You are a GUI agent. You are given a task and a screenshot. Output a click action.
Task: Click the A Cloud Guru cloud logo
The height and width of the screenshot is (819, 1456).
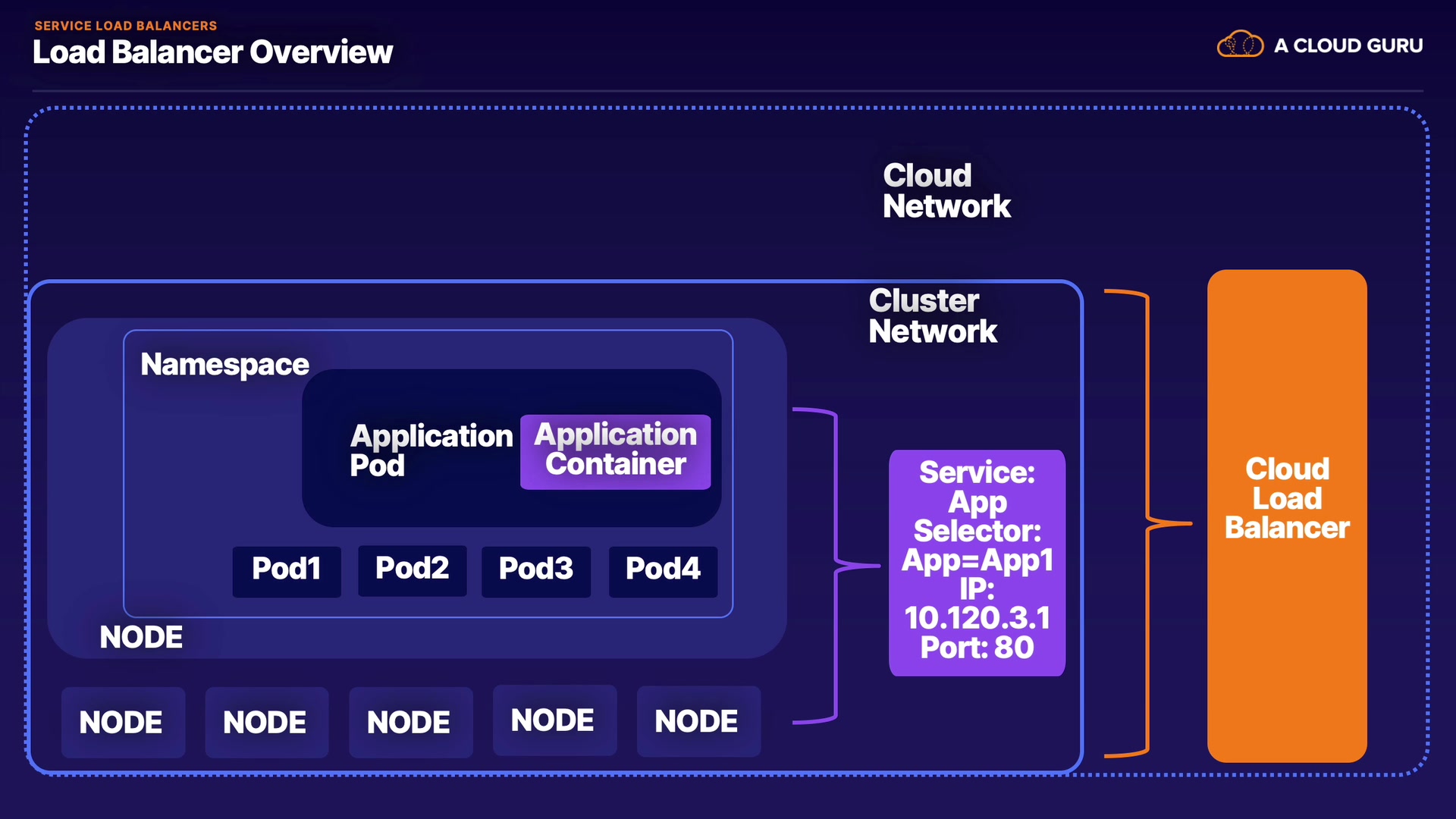[x=1240, y=45]
